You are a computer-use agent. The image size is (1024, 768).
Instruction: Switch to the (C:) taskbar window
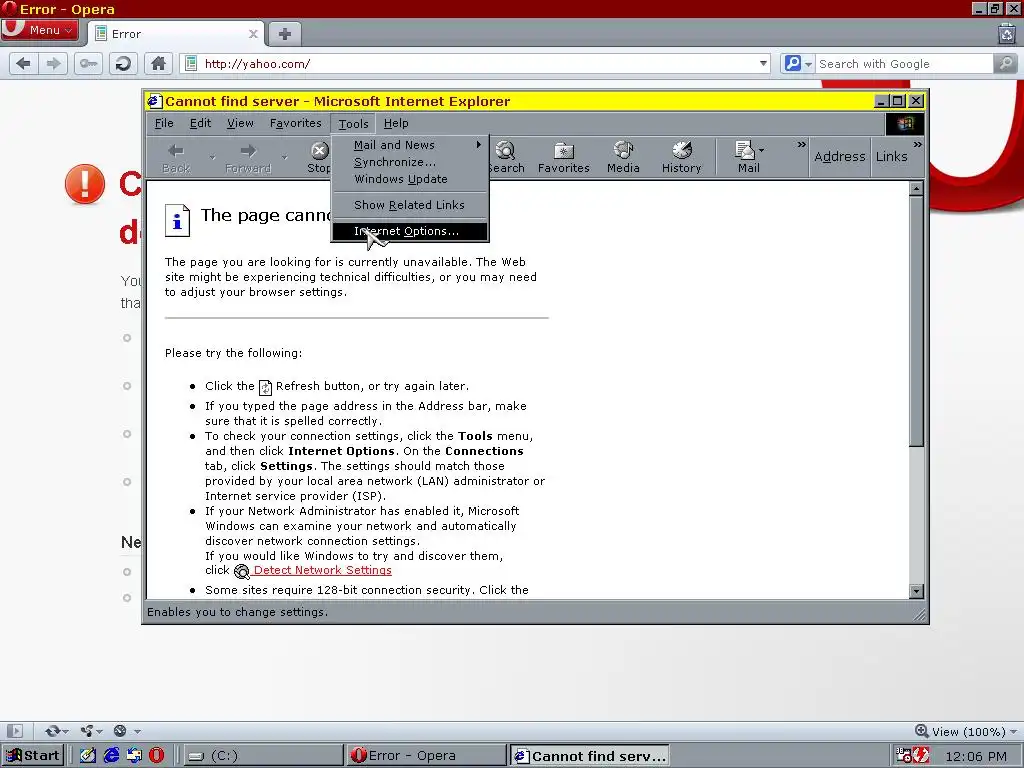pyautogui.click(x=261, y=756)
